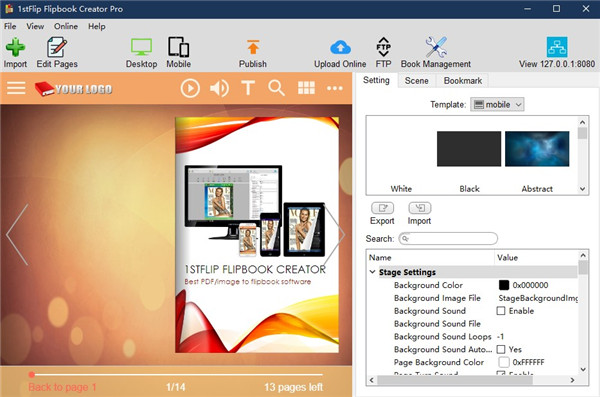Click settings list scroll down arrow

pyautogui.click(x=583, y=369)
